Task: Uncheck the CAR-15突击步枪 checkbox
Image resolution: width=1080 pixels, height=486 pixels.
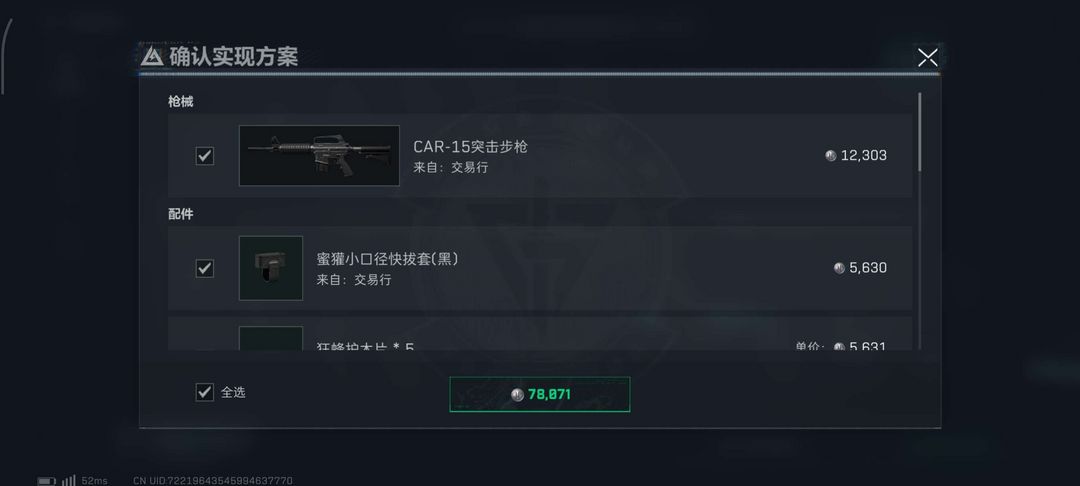Action: point(205,156)
